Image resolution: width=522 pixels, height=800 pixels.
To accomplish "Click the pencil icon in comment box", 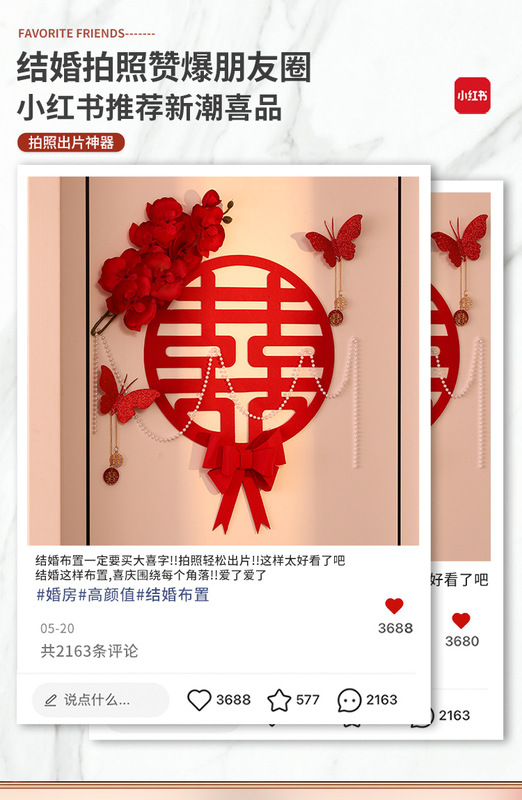I will click(x=50, y=700).
